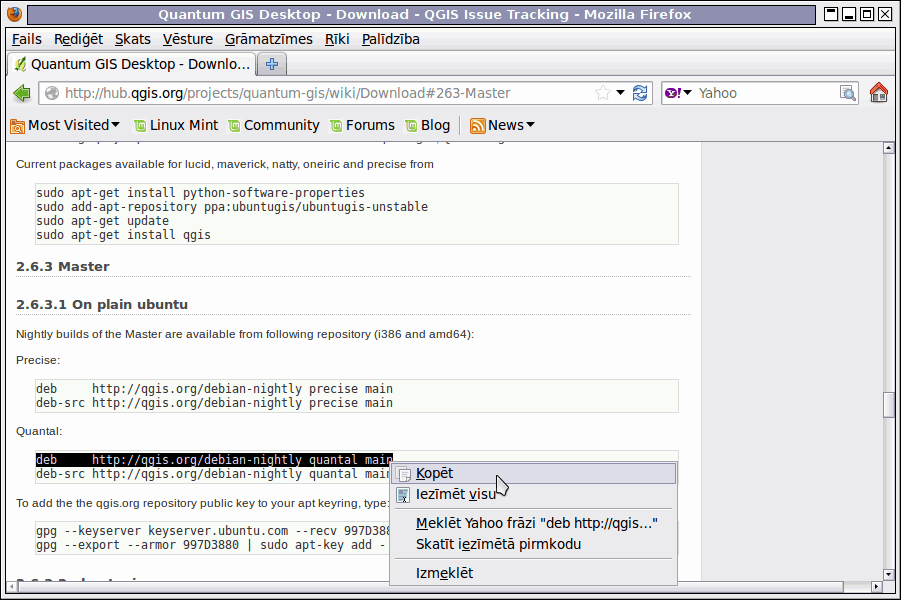
Task: Click the News RSS feed icon
Action: pos(478,125)
